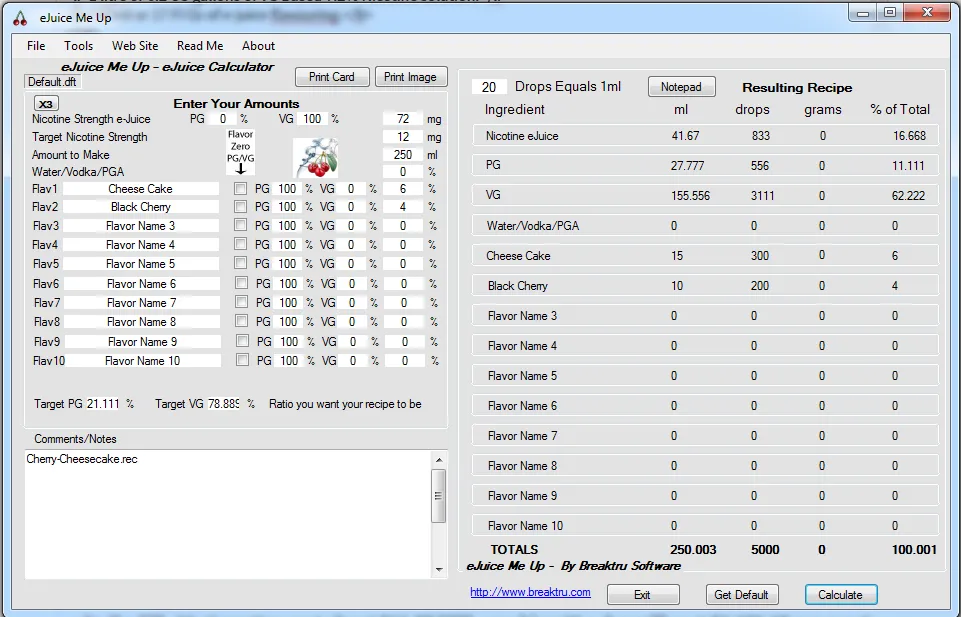Viewport: 961px width, 617px height.
Task: Open the File menu
Action: 36,46
